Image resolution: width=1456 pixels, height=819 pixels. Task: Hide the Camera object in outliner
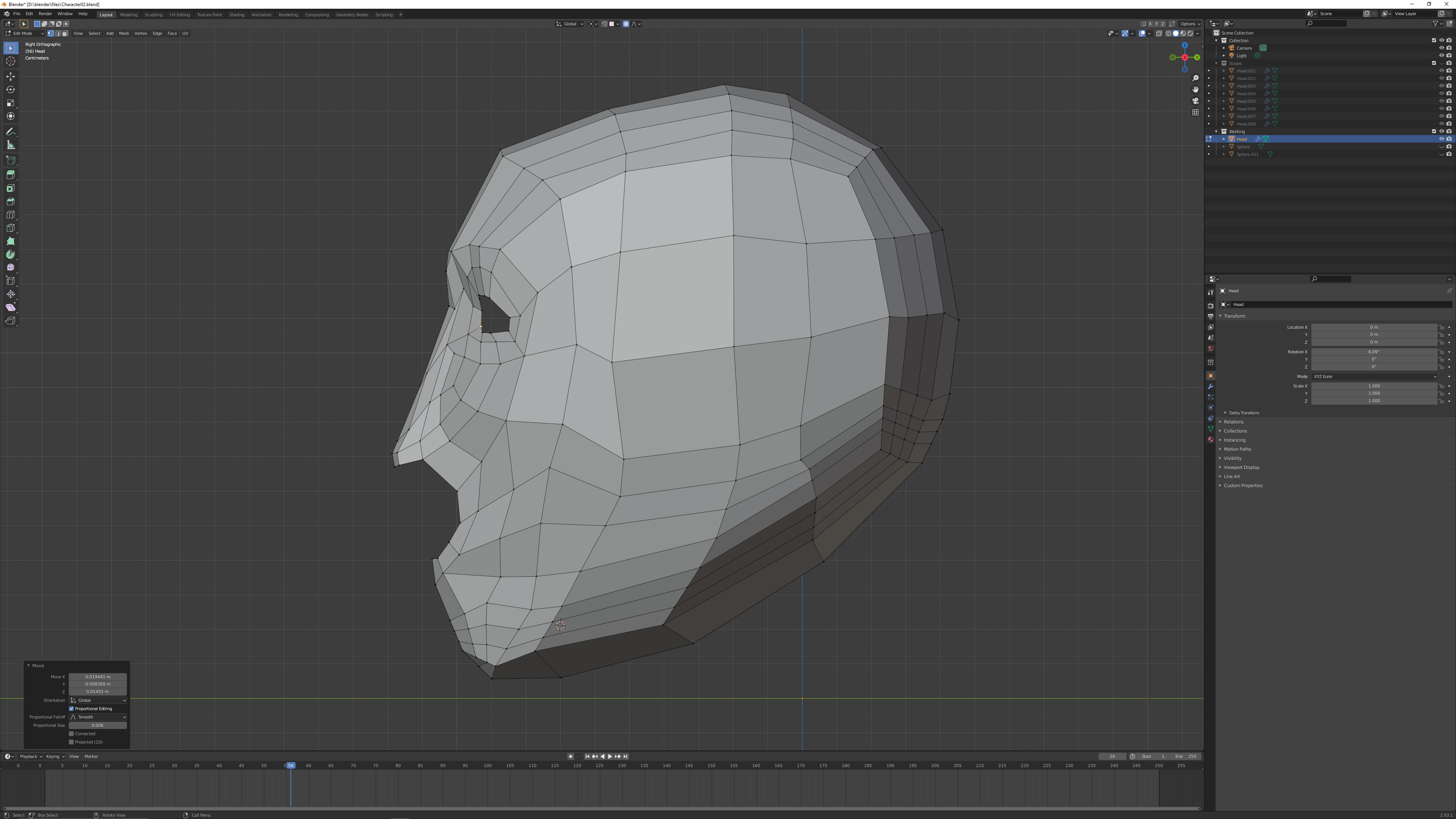tap(1441, 48)
